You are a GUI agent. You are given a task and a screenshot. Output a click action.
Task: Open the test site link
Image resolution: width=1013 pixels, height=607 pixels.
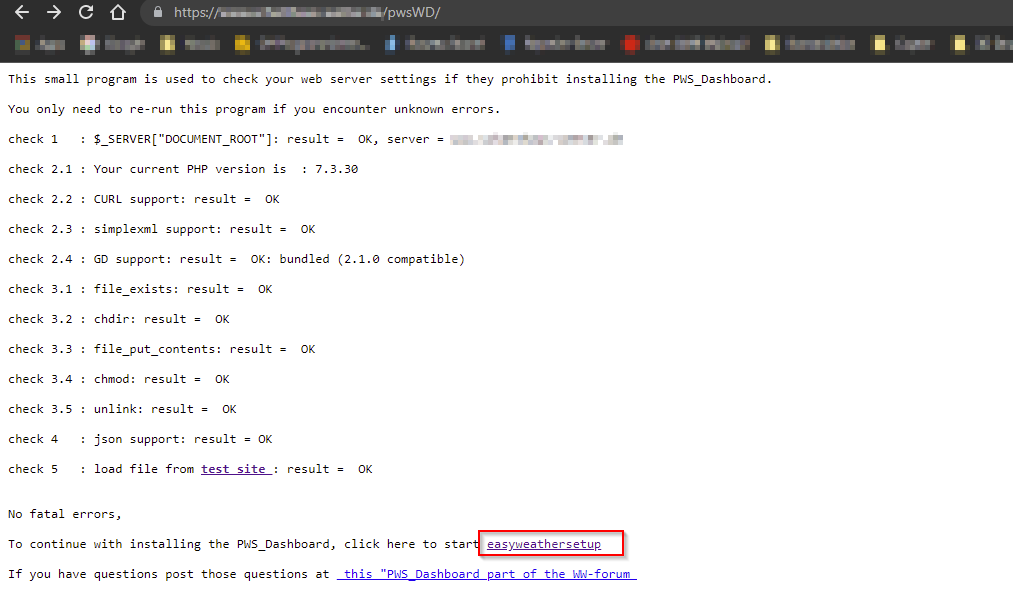coord(236,469)
